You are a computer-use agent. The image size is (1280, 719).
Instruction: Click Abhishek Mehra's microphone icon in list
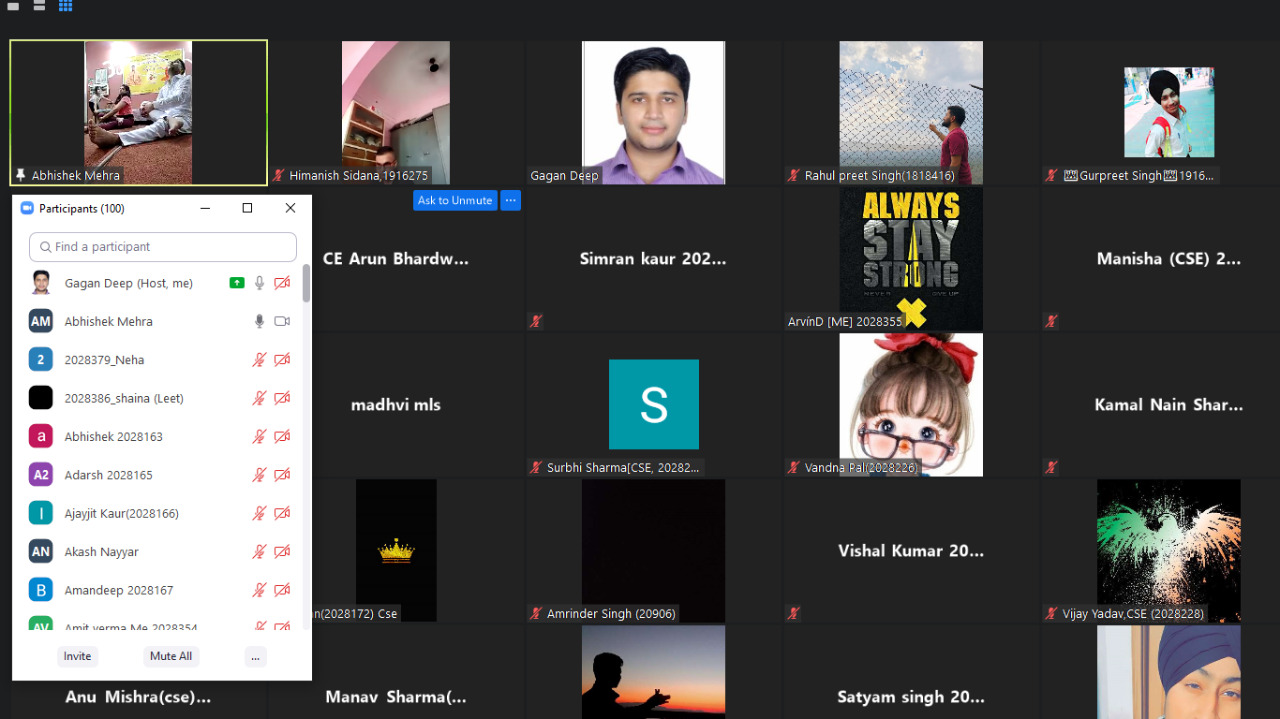[x=259, y=321]
